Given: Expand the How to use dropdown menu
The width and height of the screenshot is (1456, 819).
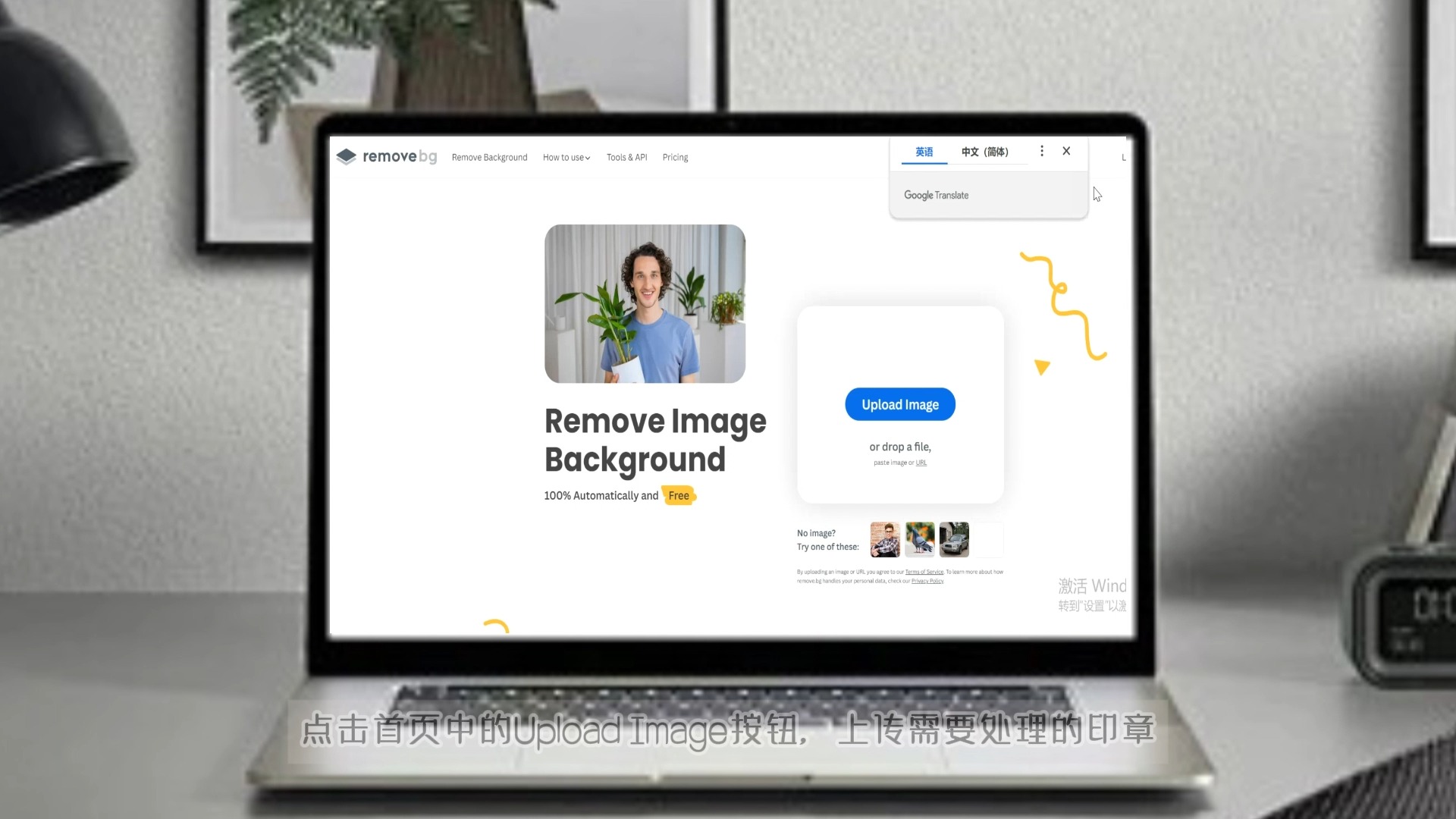Looking at the screenshot, I should (566, 157).
